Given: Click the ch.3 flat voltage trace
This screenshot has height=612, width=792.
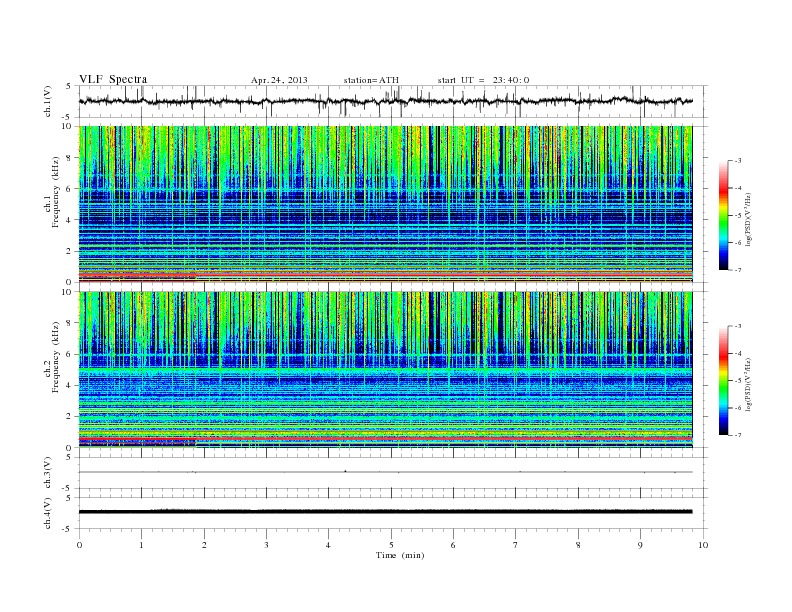Looking at the screenshot, I should click(x=385, y=472).
